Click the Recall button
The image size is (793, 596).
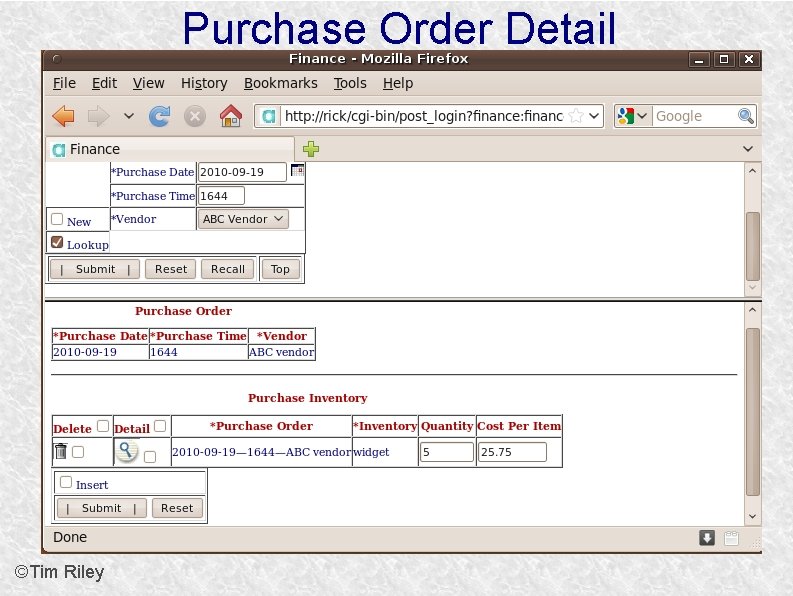tap(228, 269)
